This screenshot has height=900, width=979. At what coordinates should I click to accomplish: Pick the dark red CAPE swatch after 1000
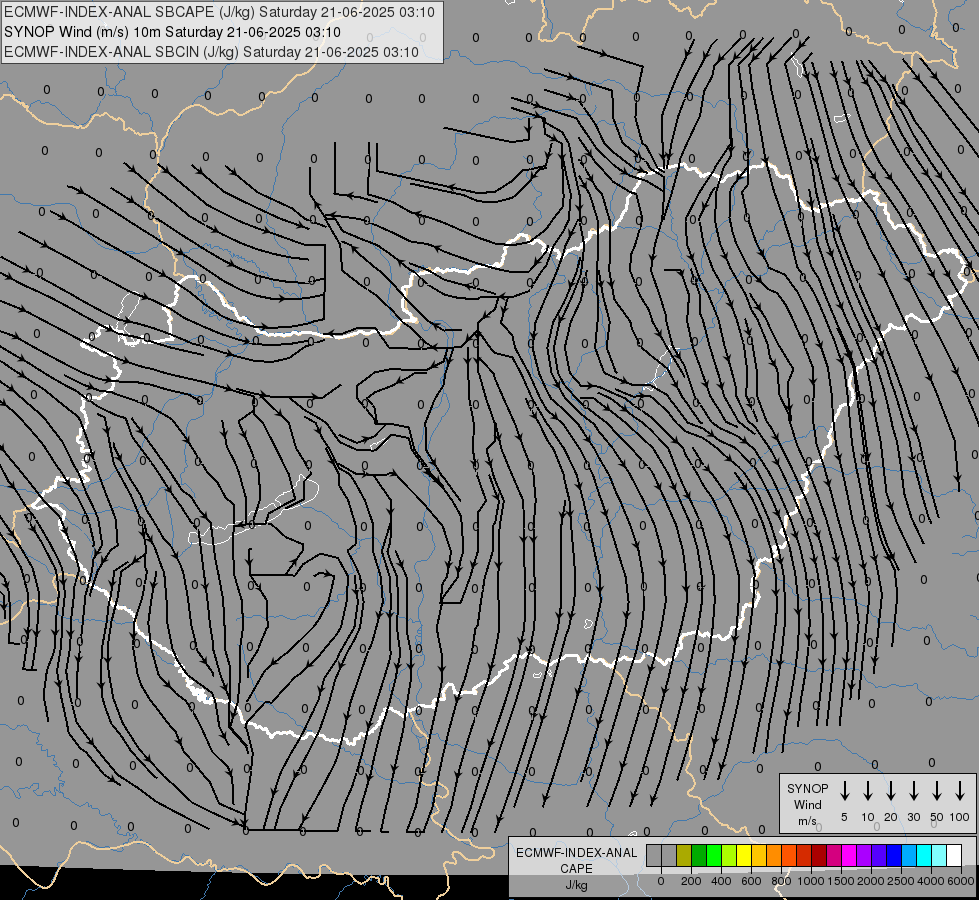pos(819,856)
